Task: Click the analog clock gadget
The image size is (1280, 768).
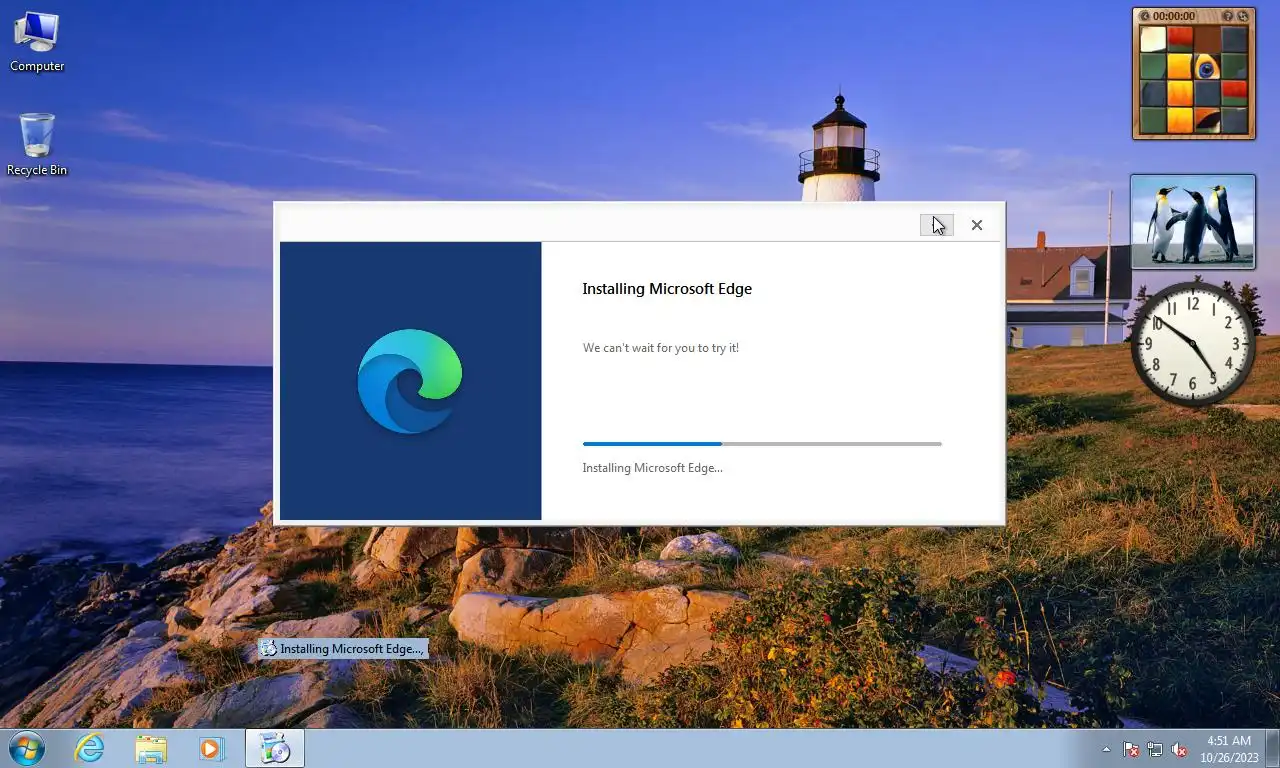Action: 1192,343
